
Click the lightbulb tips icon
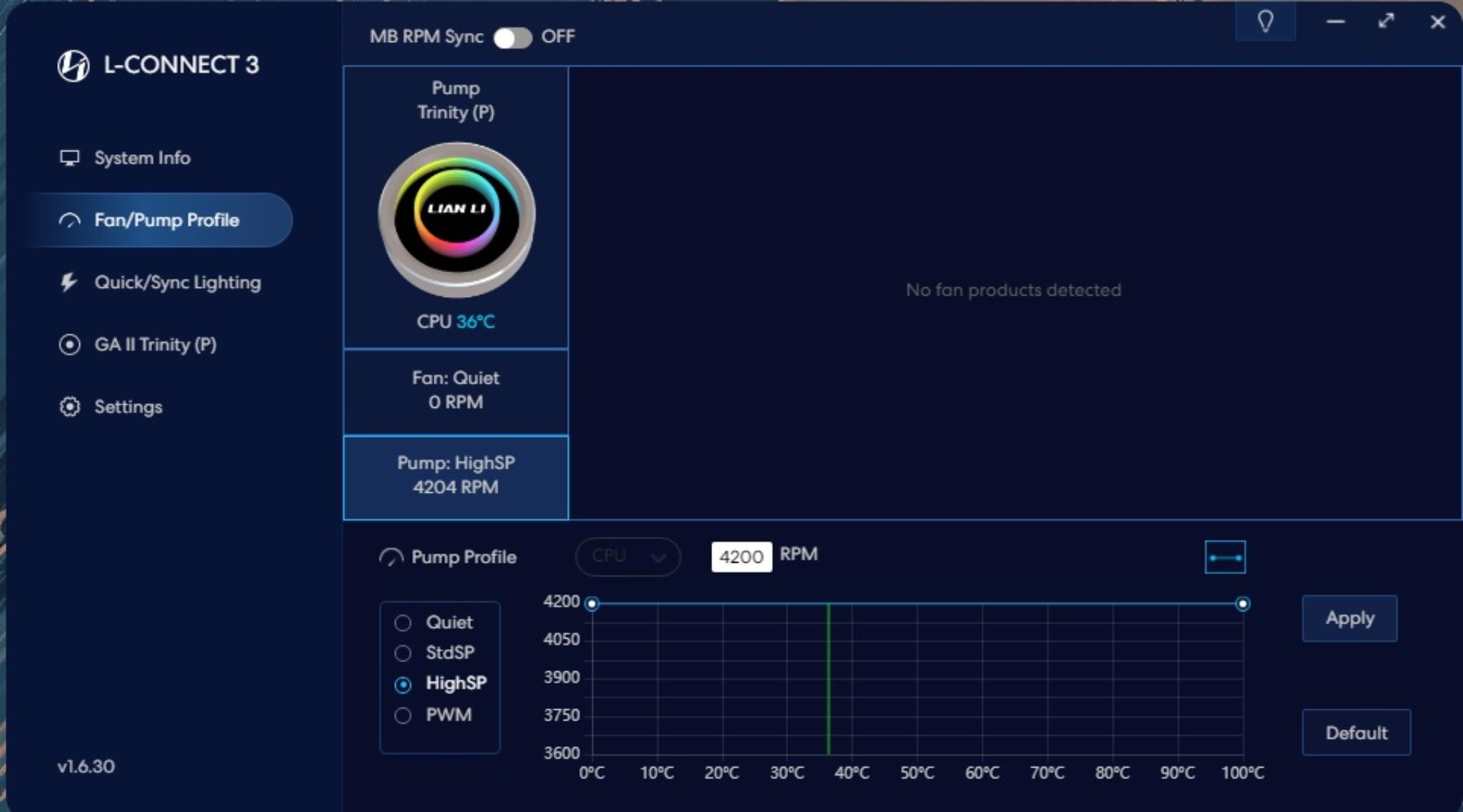point(1265,21)
